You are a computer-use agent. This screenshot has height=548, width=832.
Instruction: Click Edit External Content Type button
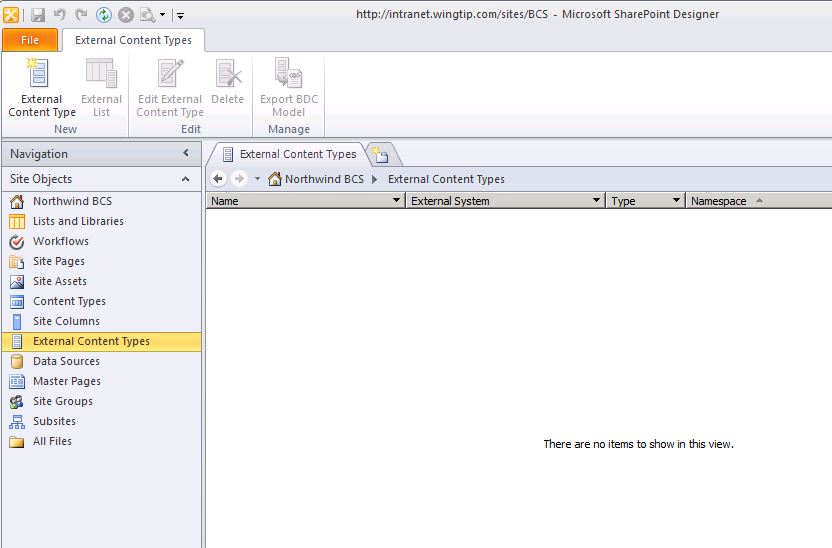[170, 88]
